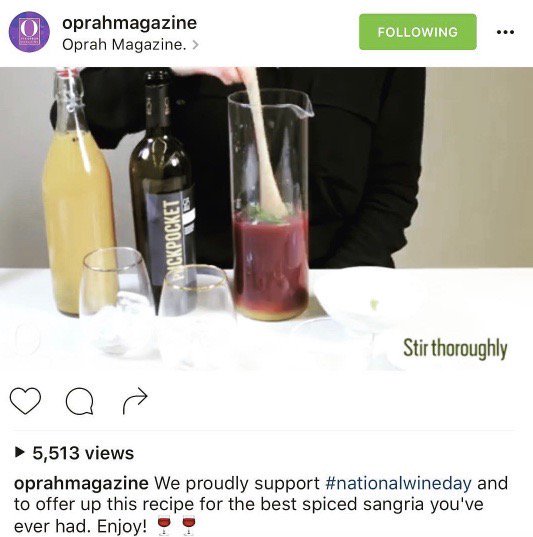Click the play triangle beside the view count
The width and height of the screenshot is (533, 537).
20,453
